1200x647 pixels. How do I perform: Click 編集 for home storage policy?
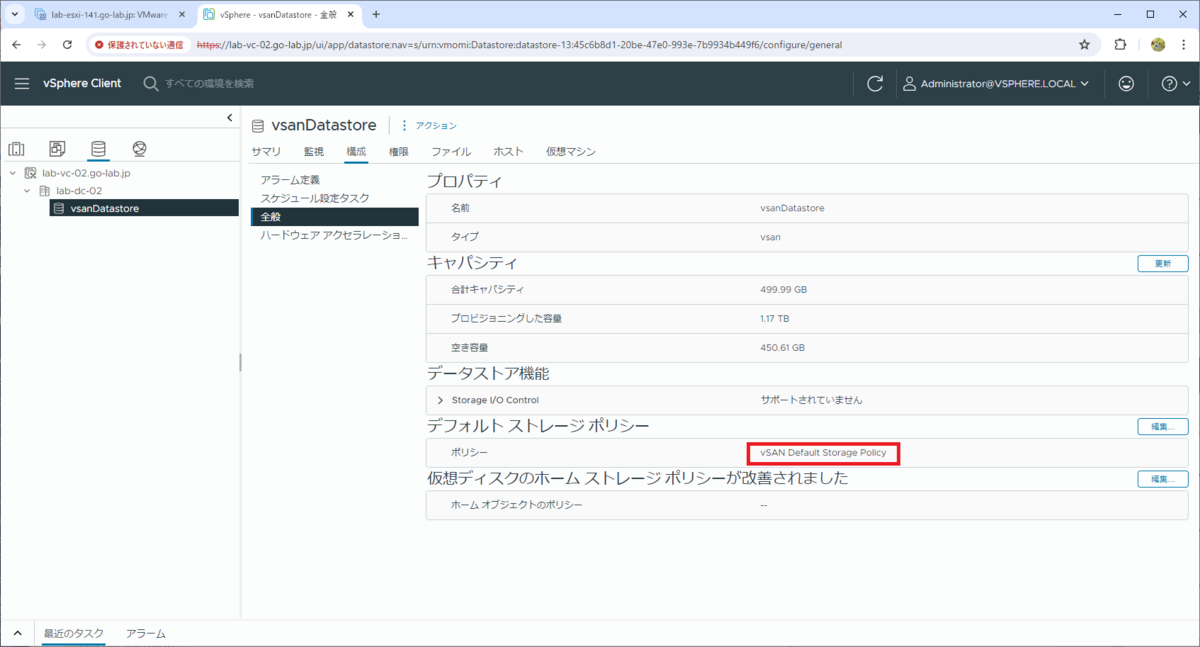1163,479
